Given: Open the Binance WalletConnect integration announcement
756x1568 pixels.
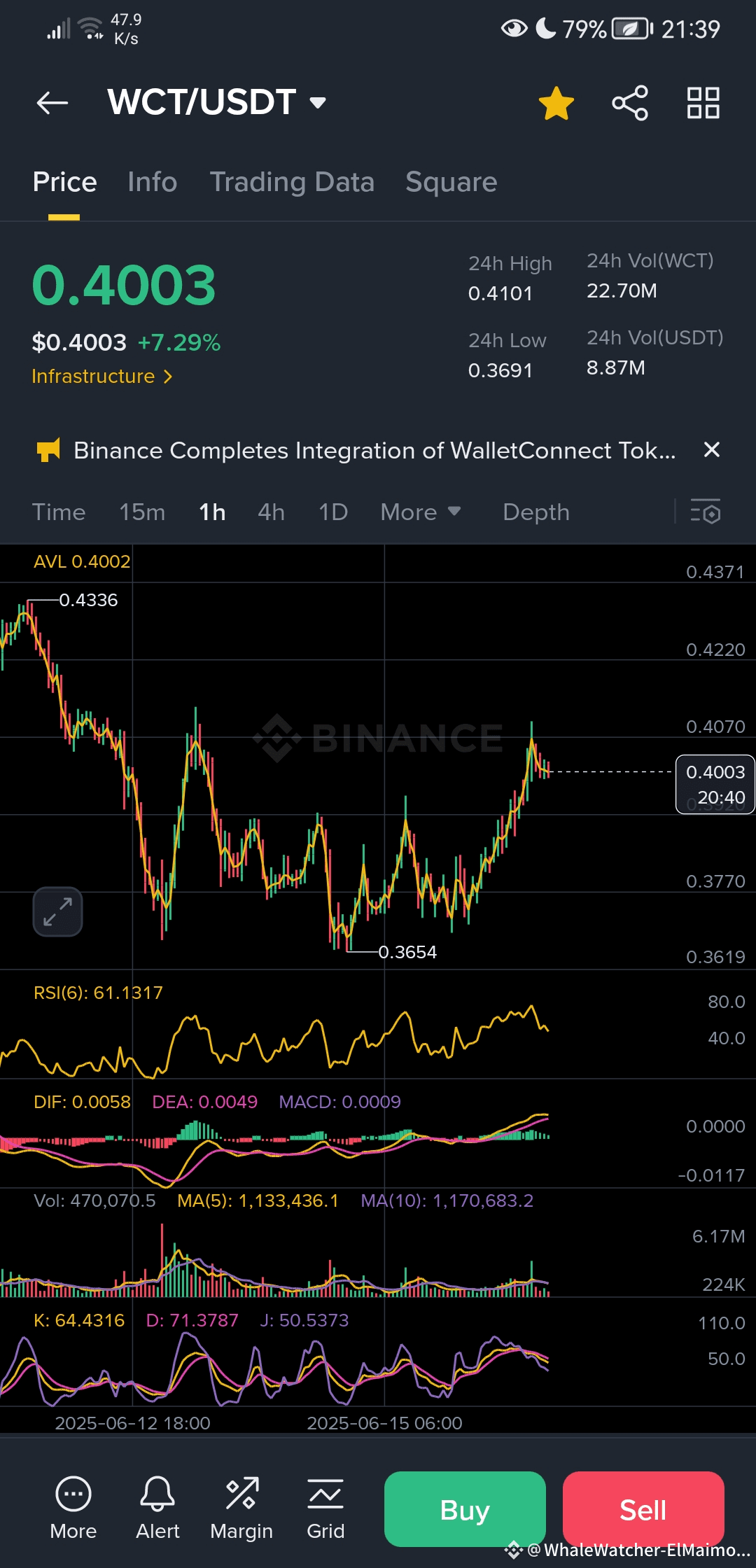Looking at the screenshot, I should click(374, 450).
